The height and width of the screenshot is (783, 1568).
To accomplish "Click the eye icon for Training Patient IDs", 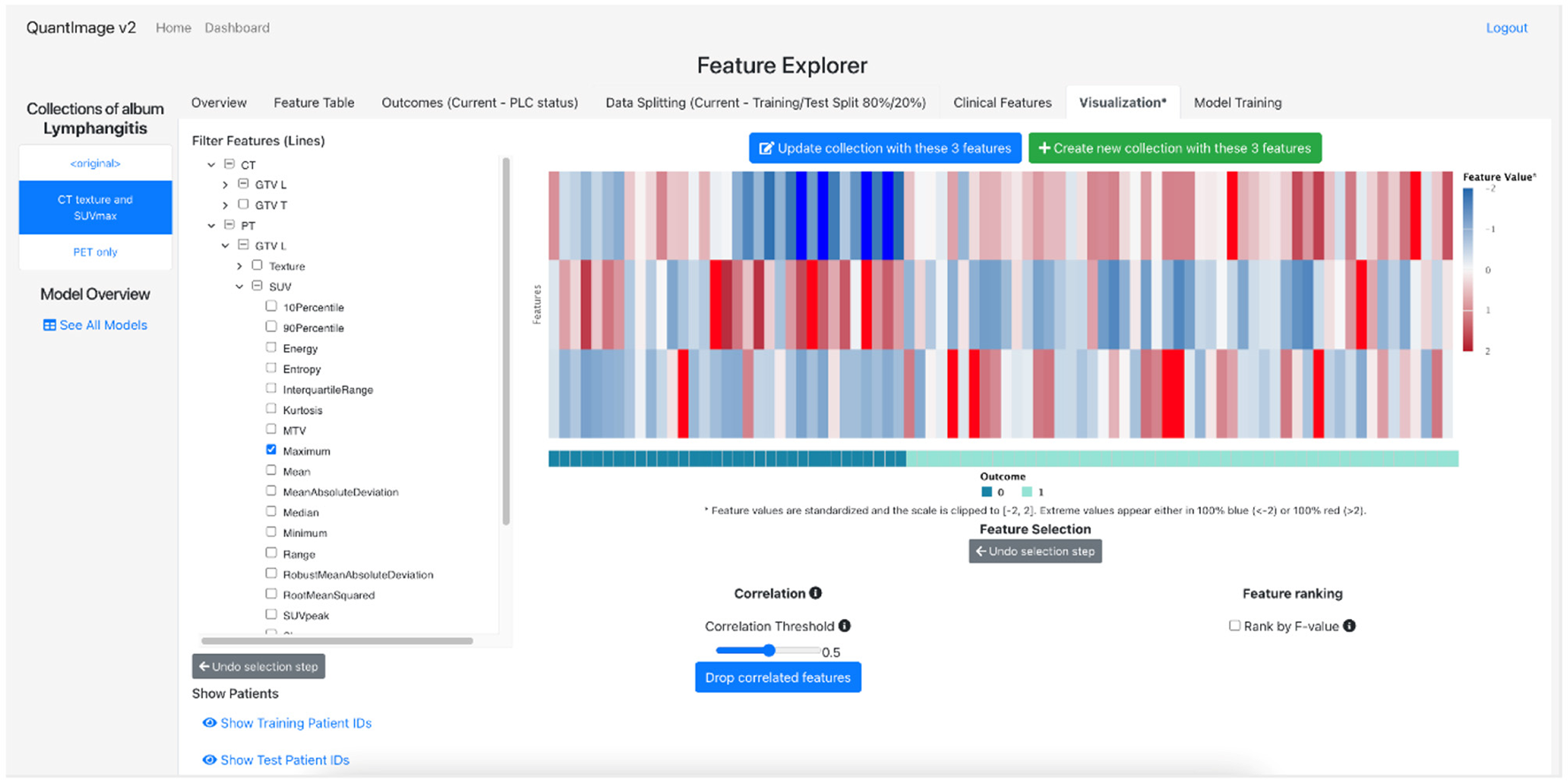I will tap(210, 723).
